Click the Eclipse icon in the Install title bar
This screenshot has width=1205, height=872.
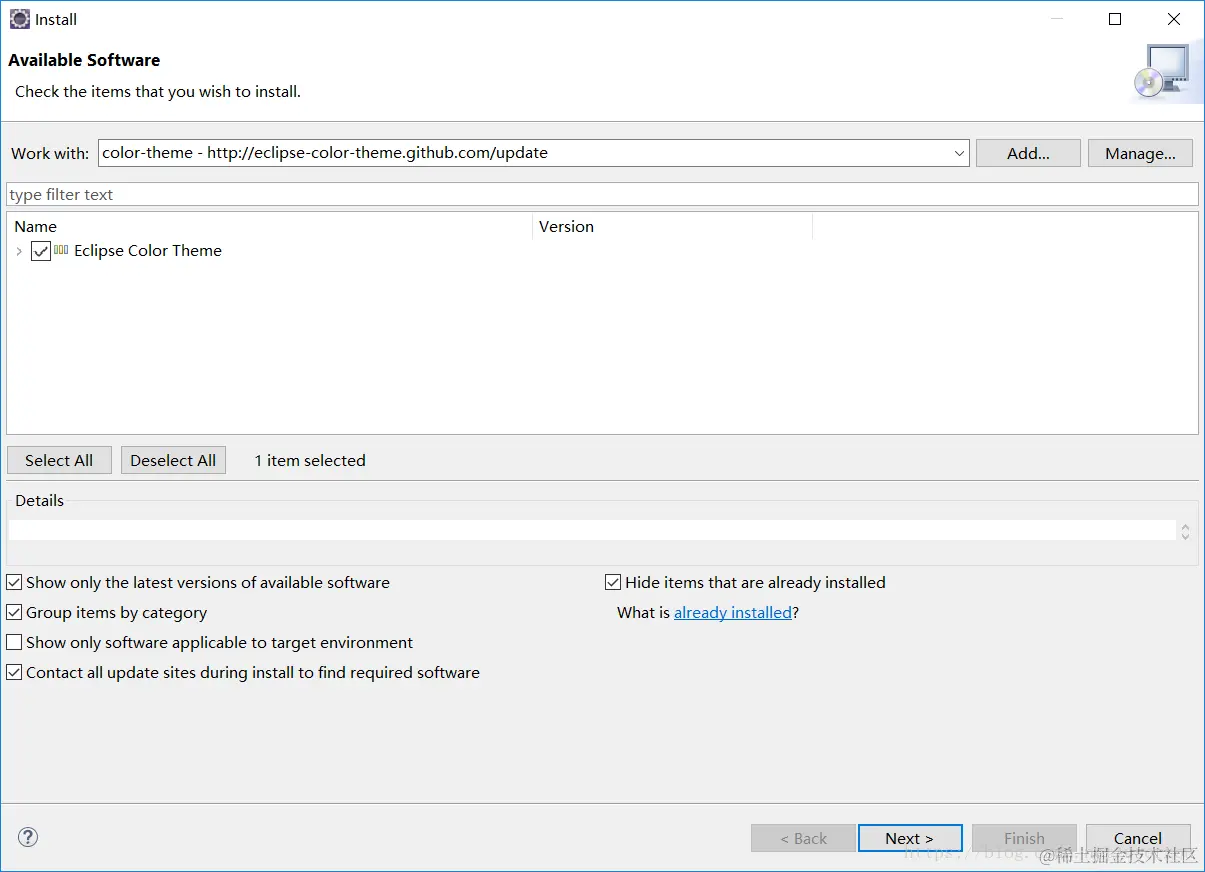coord(19,19)
